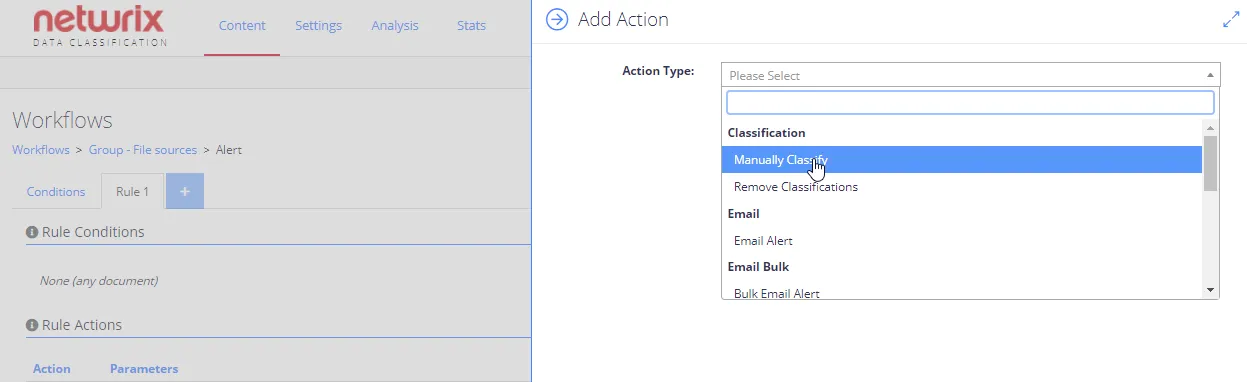Open the Settings tab
Image resolution: width=1247 pixels, height=382 pixels.
(318, 26)
